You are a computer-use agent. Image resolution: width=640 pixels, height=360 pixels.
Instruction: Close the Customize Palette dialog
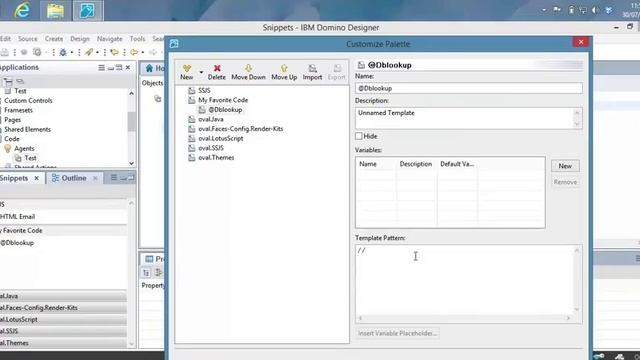(581, 42)
